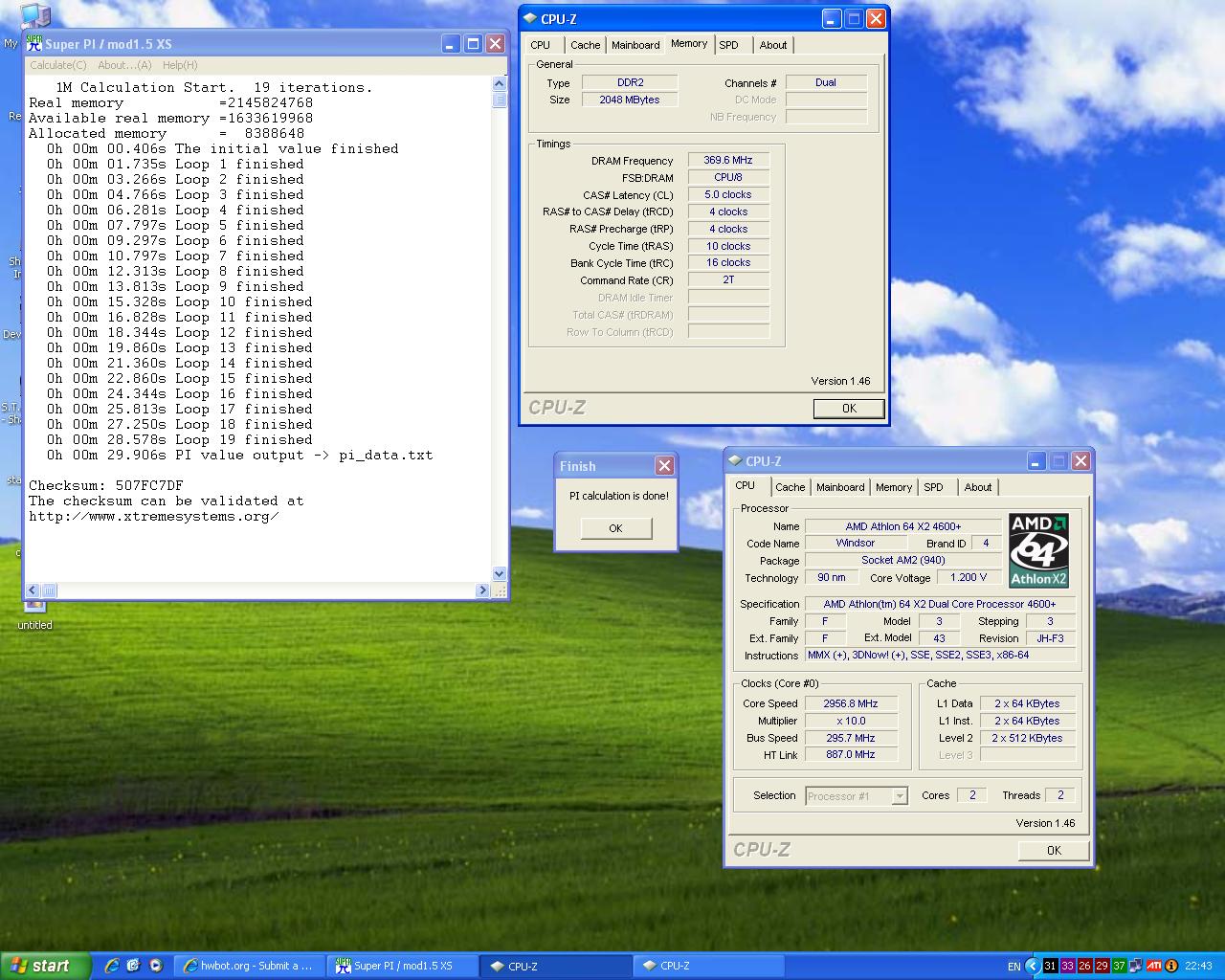The width and height of the screenshot is (1225, 980).
Task: Click OK in the lower CPU-Z window
Action: (1054, 850)
